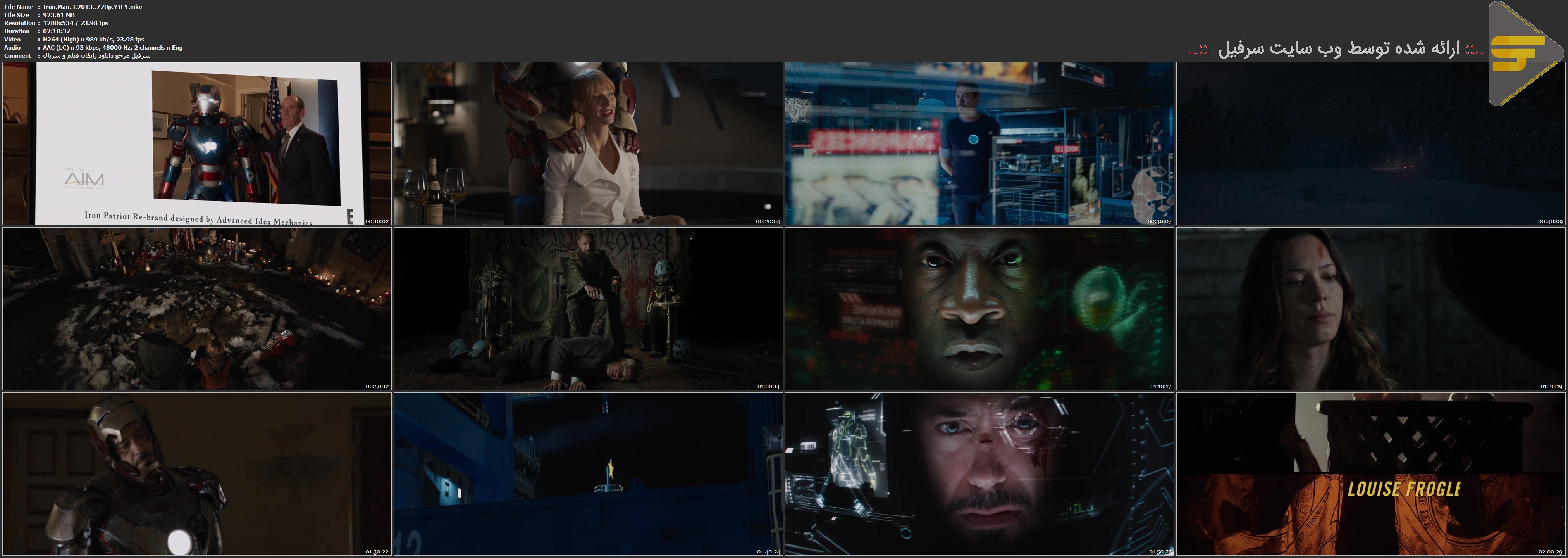Select the thumbnail of the woman with a forehead cut
The image size is (1568, 558).
click(1371, 309)
